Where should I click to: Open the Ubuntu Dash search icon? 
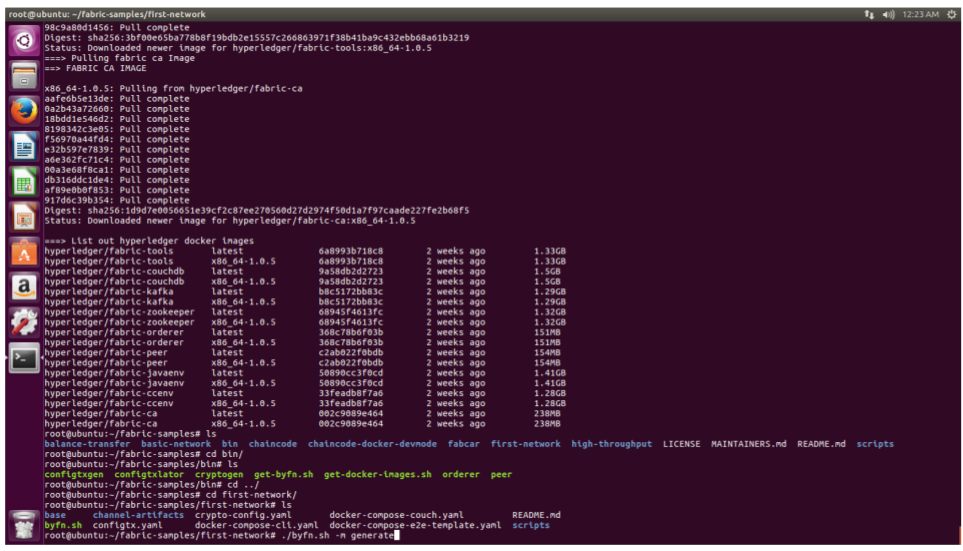pos(24,41)
